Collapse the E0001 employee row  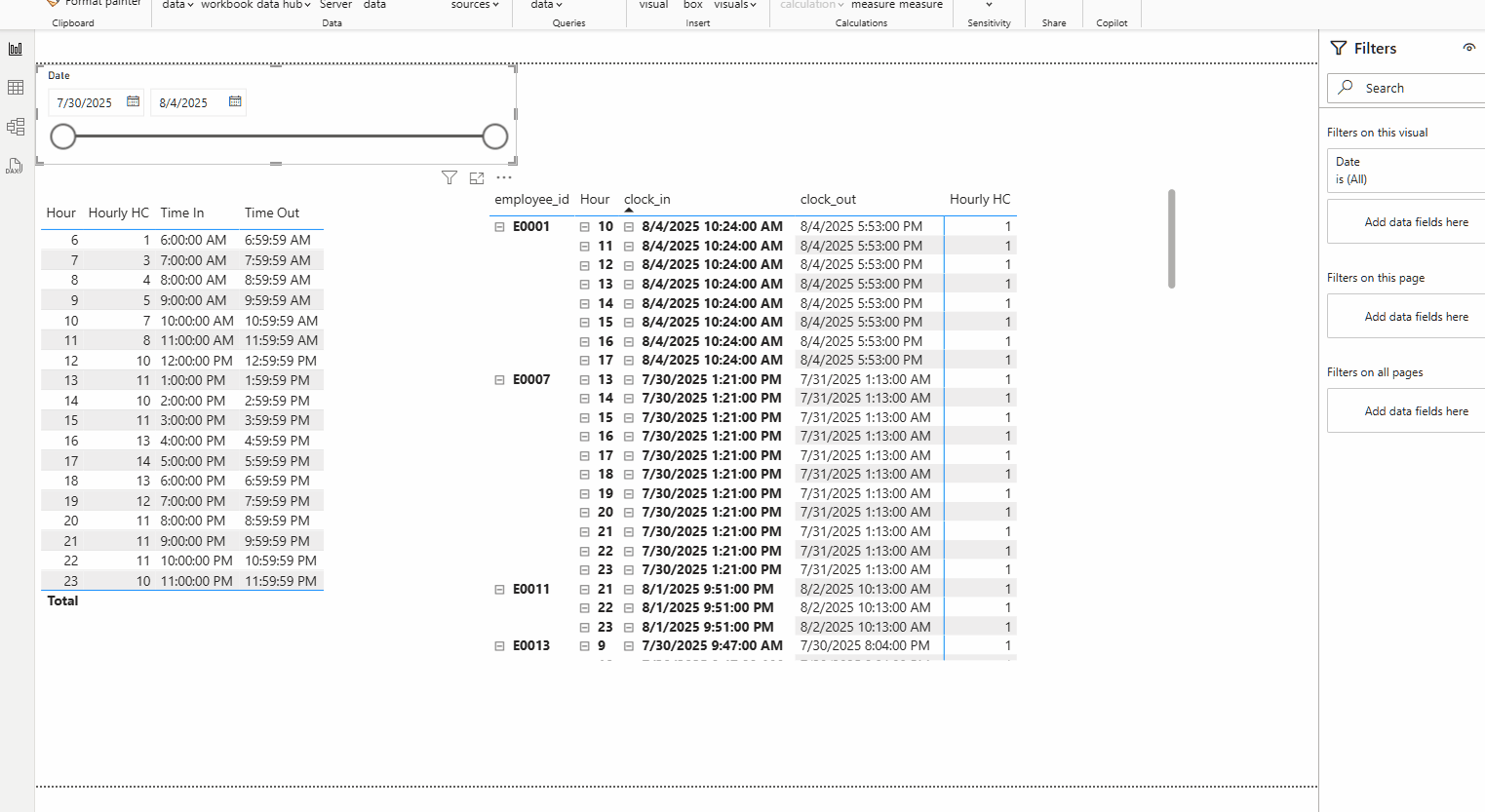[x=499, y=227]
